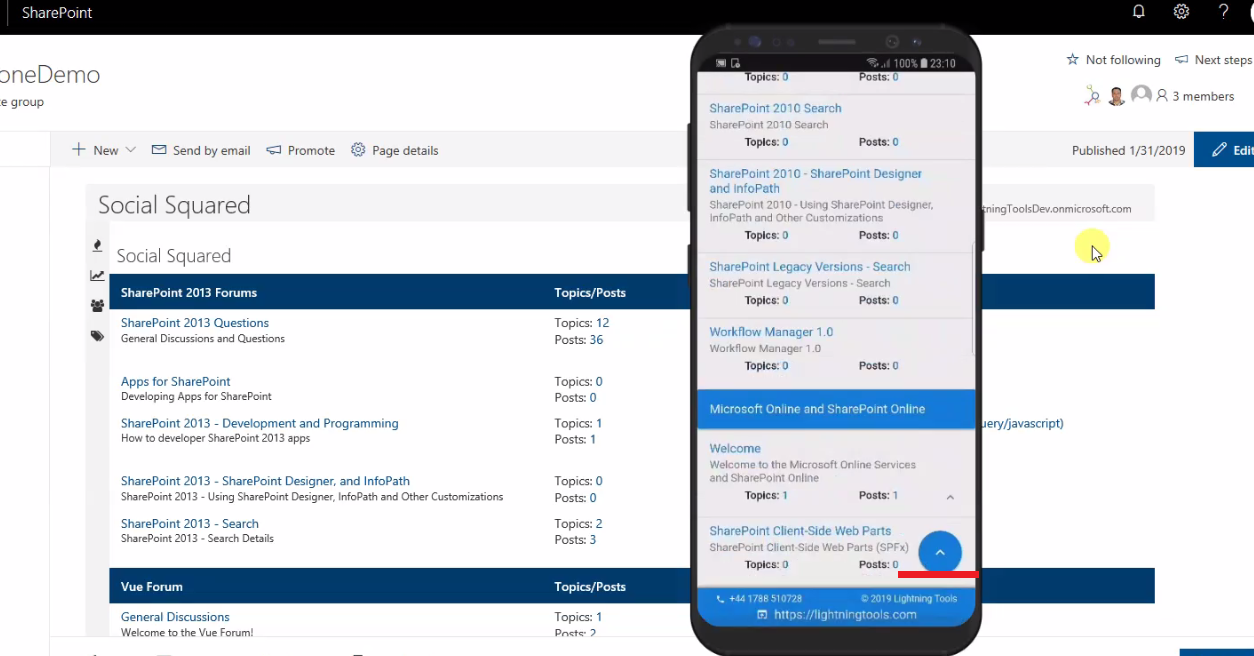The height and width of the screenshot is (656, 1254).
Task: Click the Next steps megaphone icon
Action: [1181, 60]
